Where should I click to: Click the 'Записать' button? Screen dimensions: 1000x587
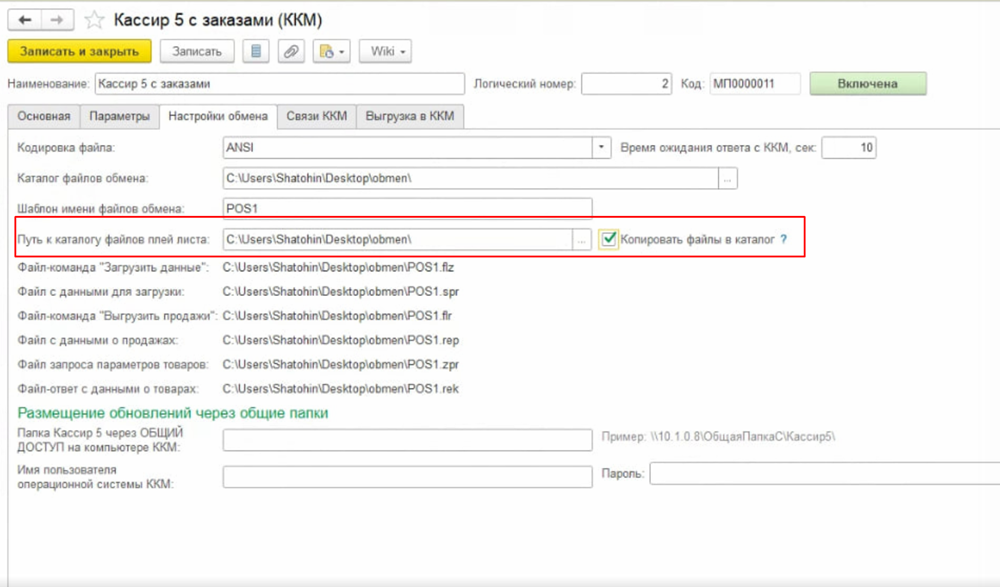[x=197, y=51]
